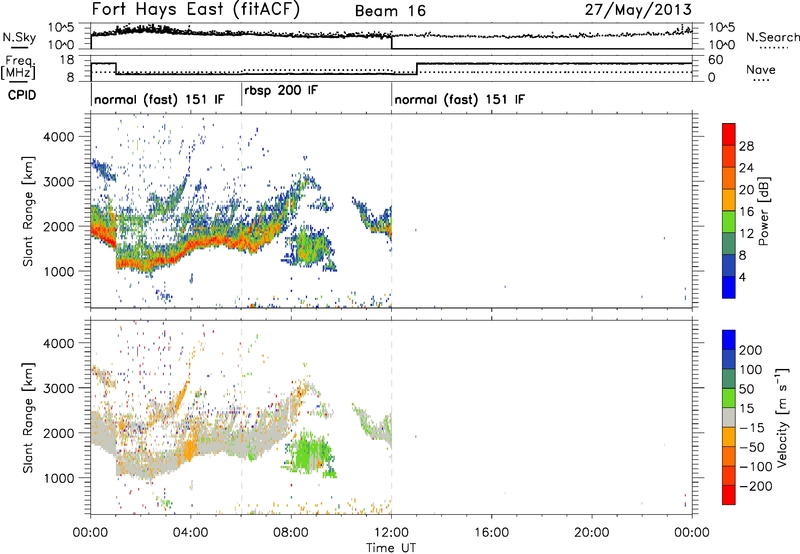Select 'normal (fast) 151 IF' starting at 00:00

pos(159,99)
